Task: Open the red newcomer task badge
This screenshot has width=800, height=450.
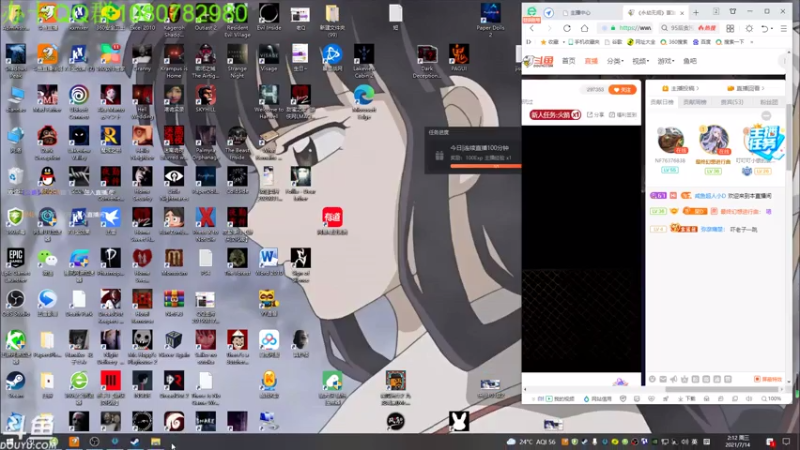Action: coord(555,115)
